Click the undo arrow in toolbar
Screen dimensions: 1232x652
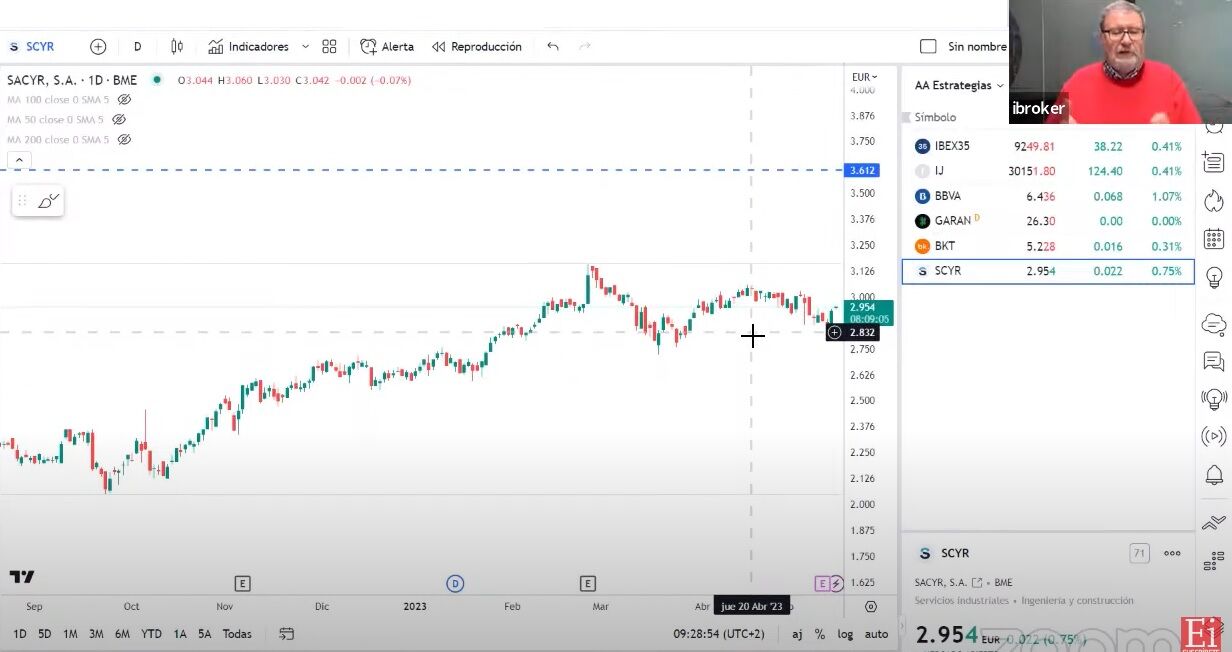(x=553, y=47)
